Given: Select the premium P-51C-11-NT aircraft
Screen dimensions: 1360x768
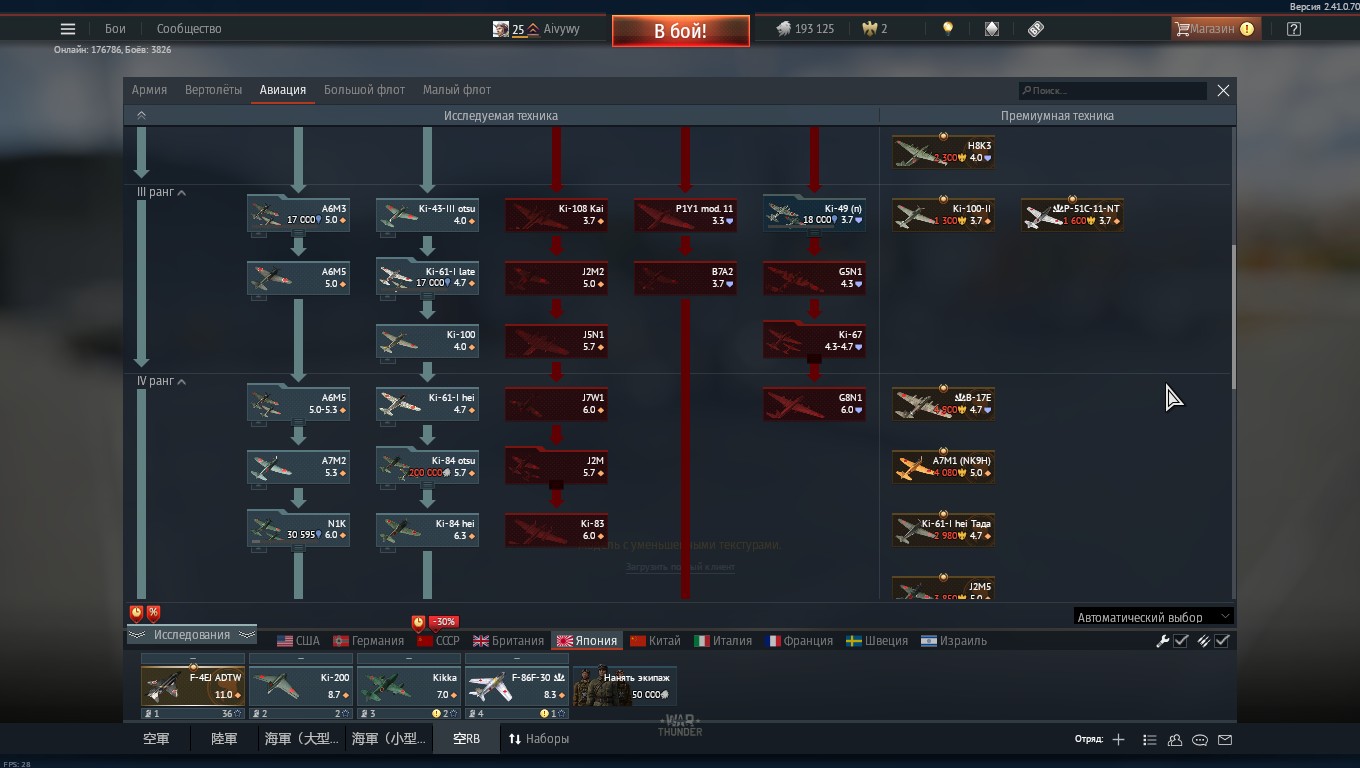Looking at the screenshot, I should point(1072,215).
